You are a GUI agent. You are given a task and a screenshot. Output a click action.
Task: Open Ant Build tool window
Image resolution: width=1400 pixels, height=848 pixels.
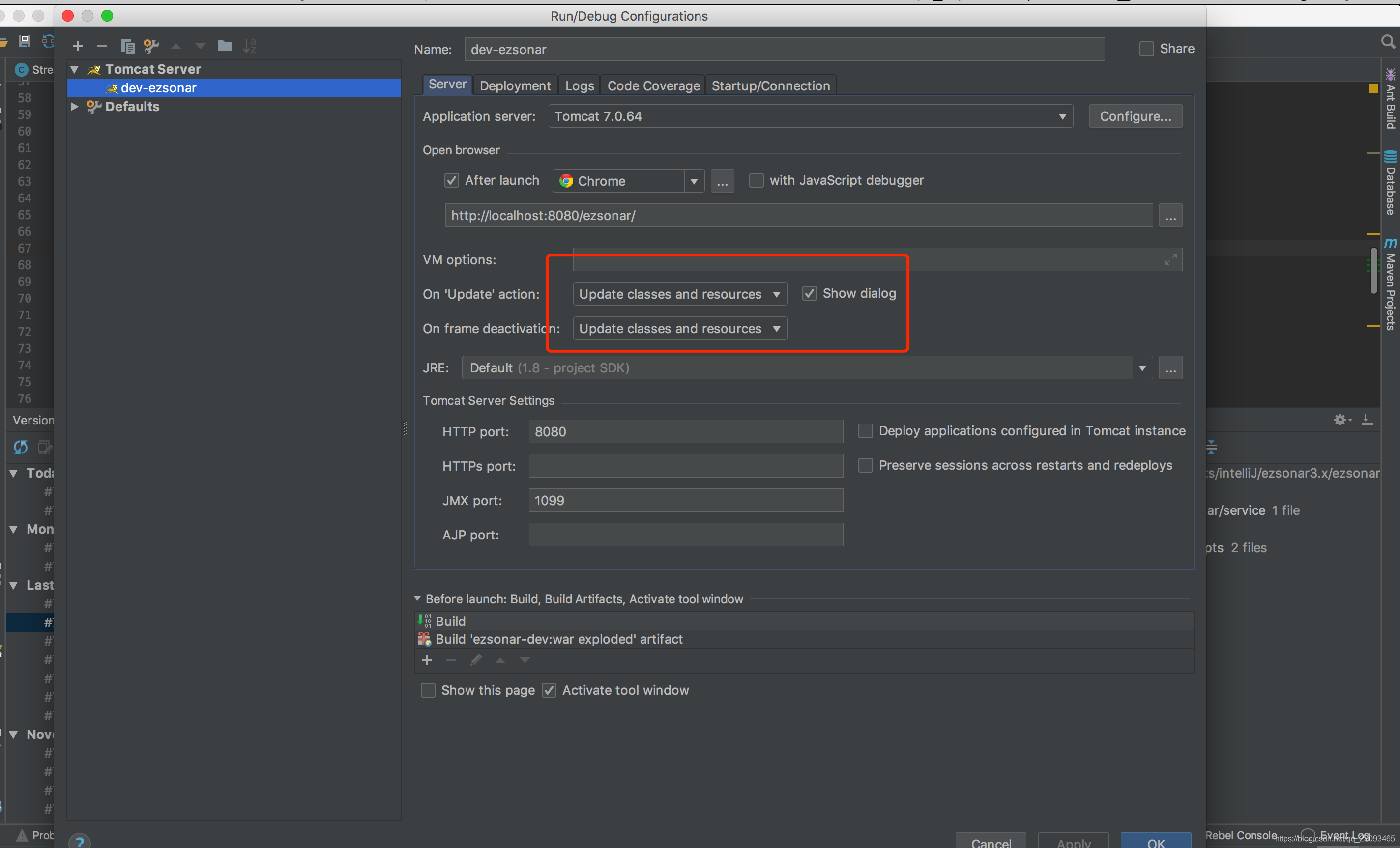[1390, 99]
